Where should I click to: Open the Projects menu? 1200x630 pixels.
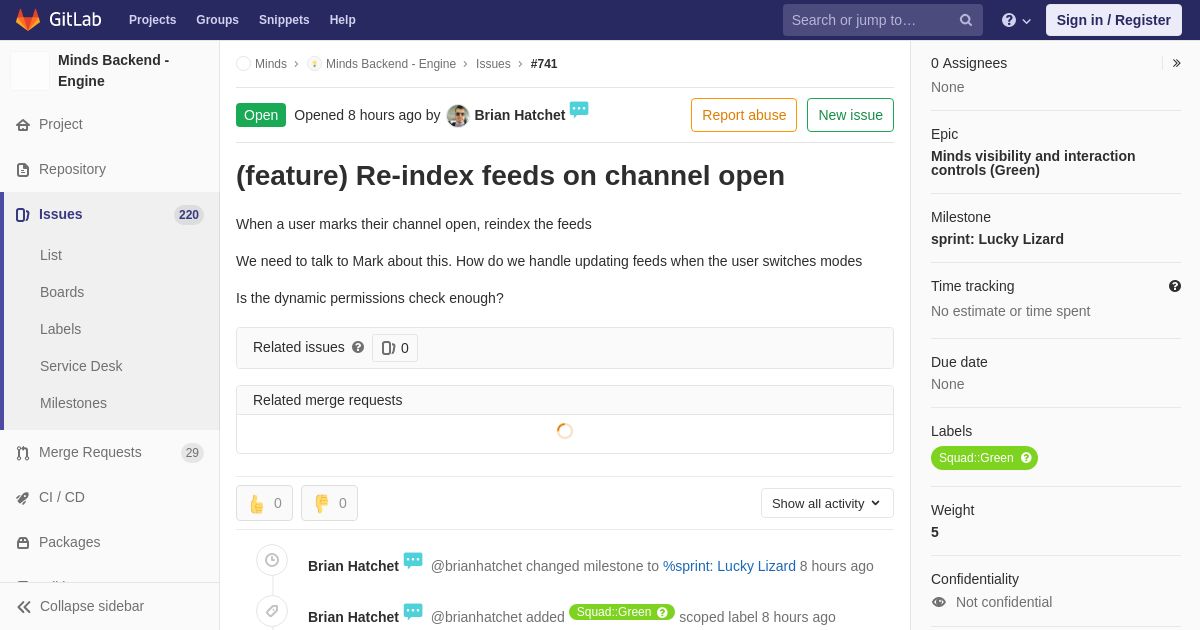click(152, 20)
